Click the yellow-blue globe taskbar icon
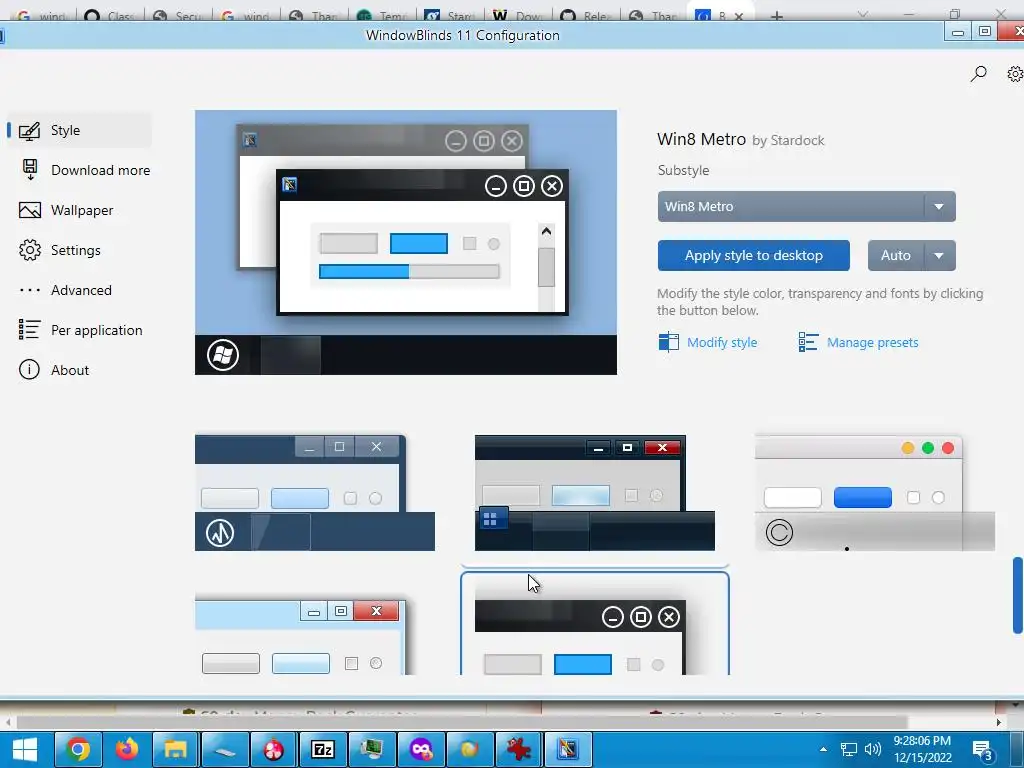The height and width of the screenshot is (768, 1024). 470,749
